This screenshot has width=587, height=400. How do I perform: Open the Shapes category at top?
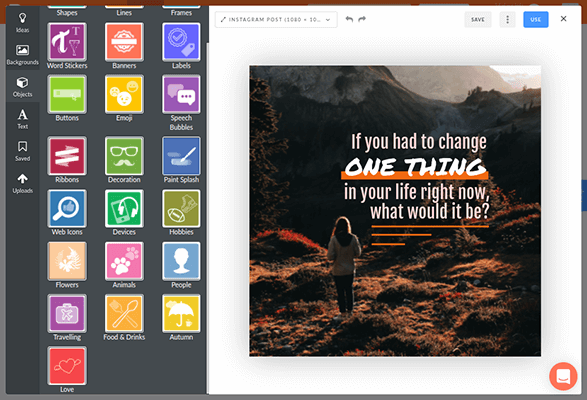(67, 11)
